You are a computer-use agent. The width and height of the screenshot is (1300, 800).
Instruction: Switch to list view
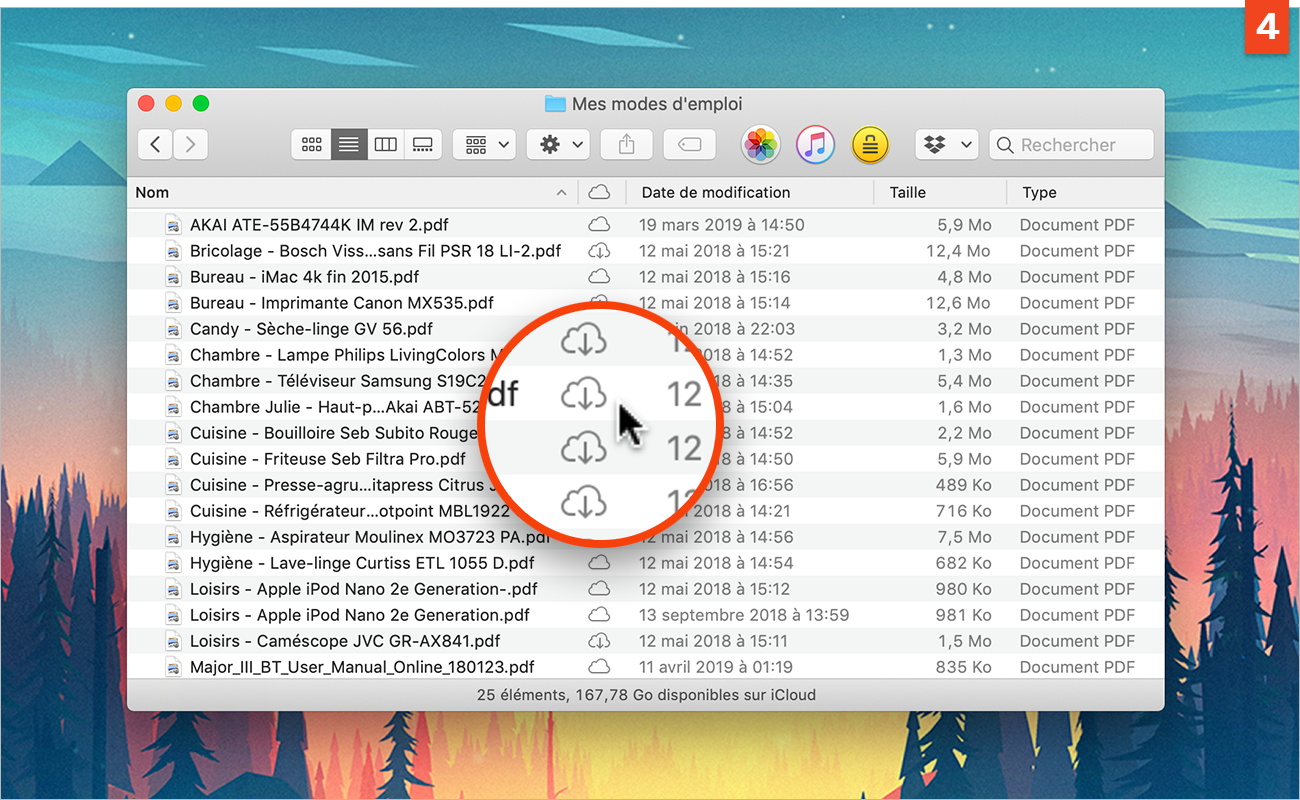click(348, 145)
